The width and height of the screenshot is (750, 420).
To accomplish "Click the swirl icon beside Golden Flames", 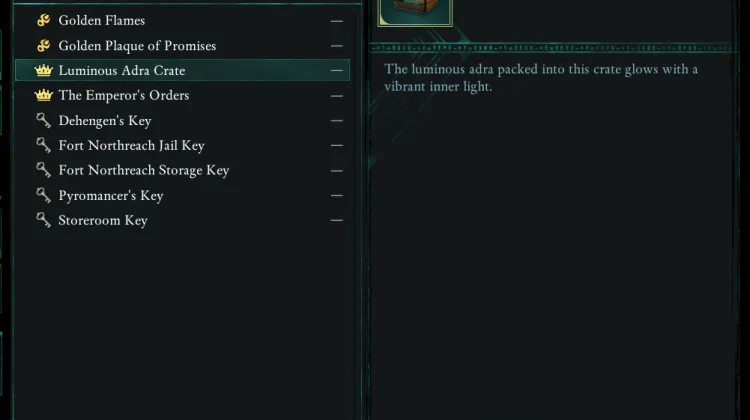I will pos(43,20).
